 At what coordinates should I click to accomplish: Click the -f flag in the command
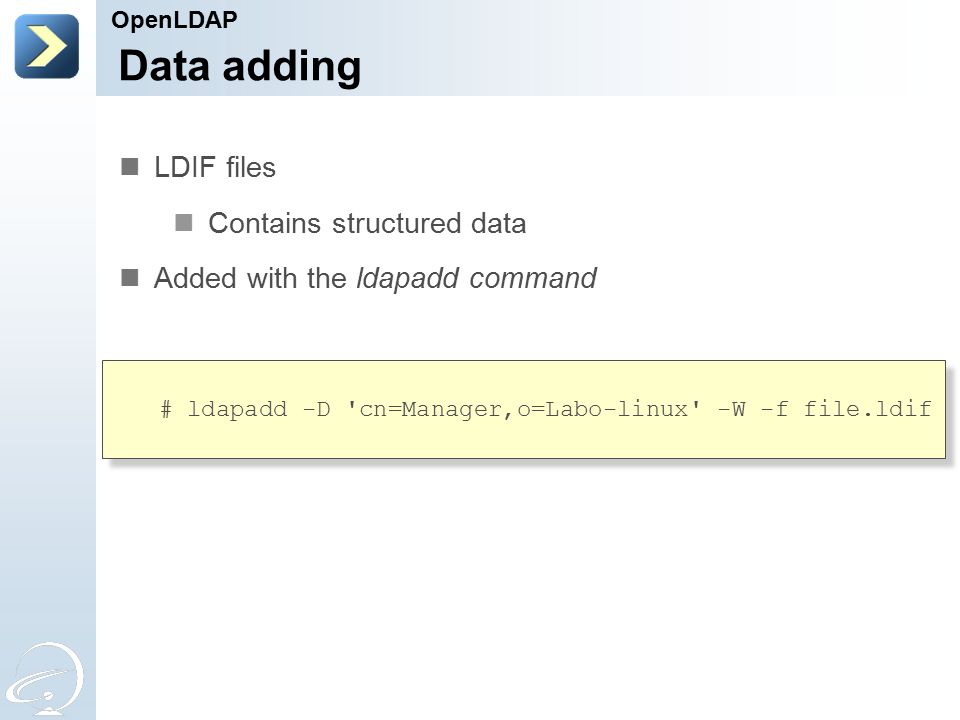tap(774, 408)
